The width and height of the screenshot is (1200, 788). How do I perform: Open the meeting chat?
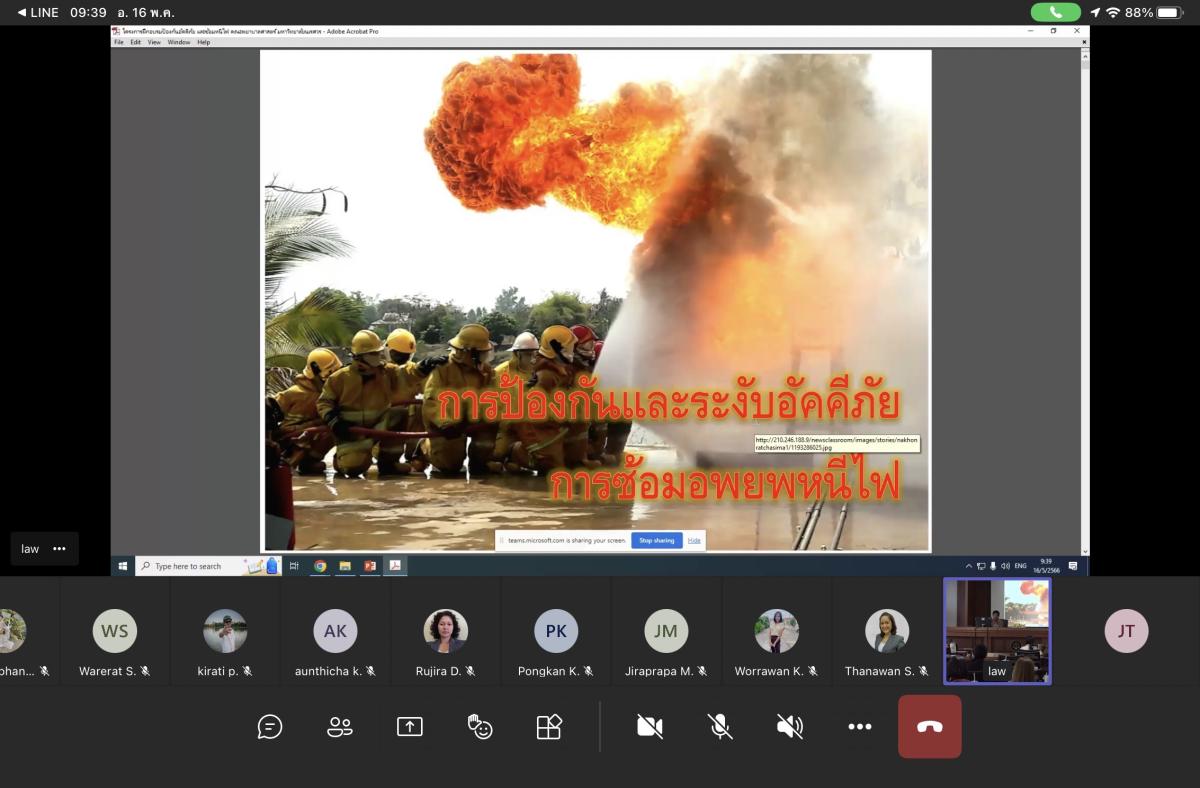click(x=270, y=727)
